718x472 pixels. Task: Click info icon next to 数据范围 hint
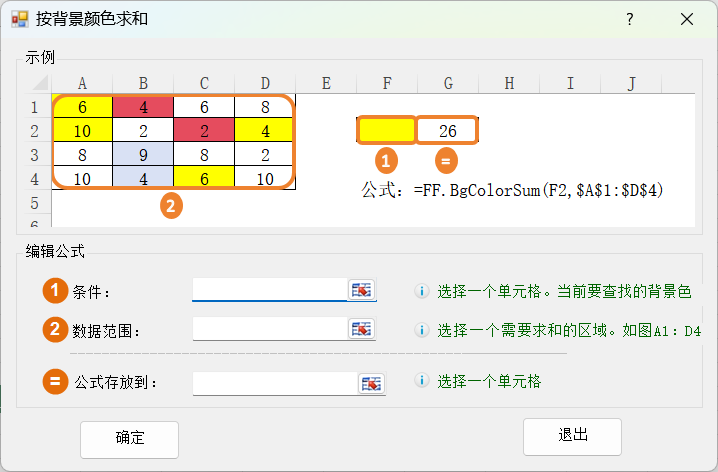[x=422, y=330]
